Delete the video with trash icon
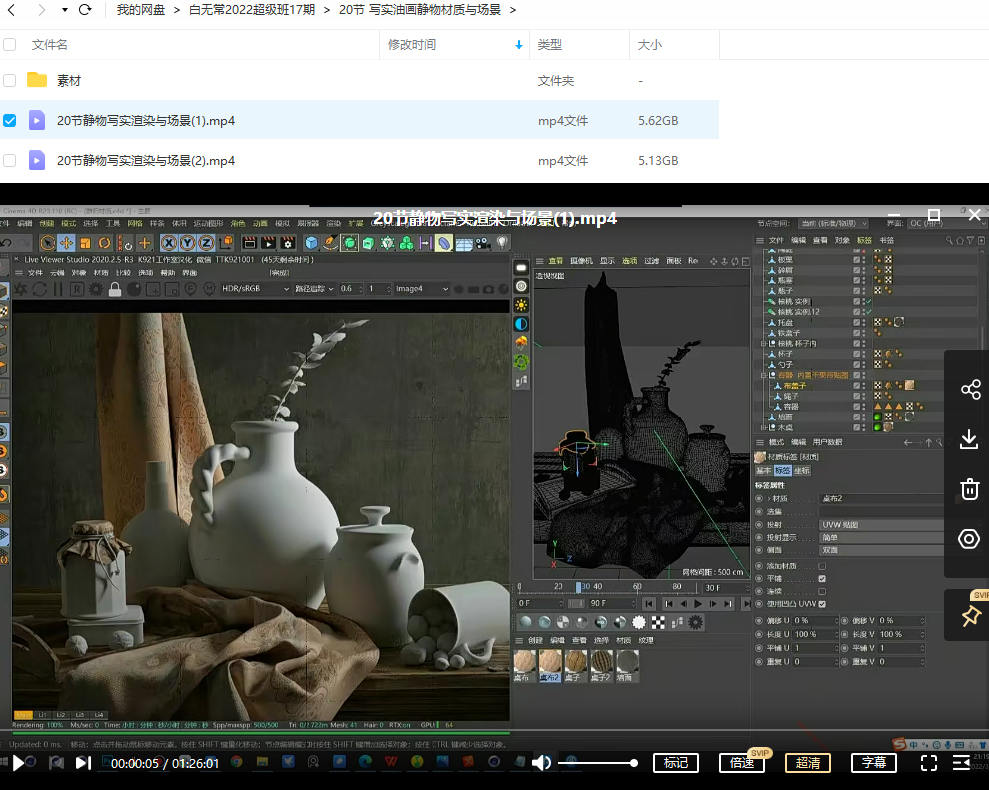Image resolution: width=989 pixels, height=790 pixels. click(969, 489)
